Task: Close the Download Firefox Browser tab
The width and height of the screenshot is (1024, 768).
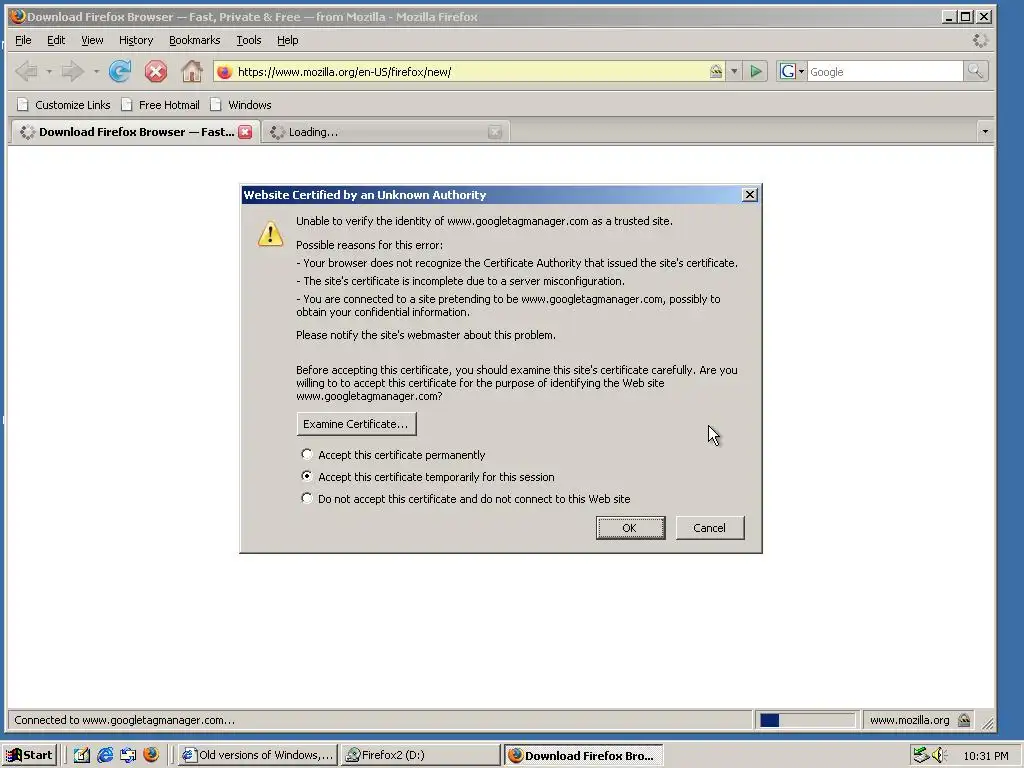Action: pos(245,132)
